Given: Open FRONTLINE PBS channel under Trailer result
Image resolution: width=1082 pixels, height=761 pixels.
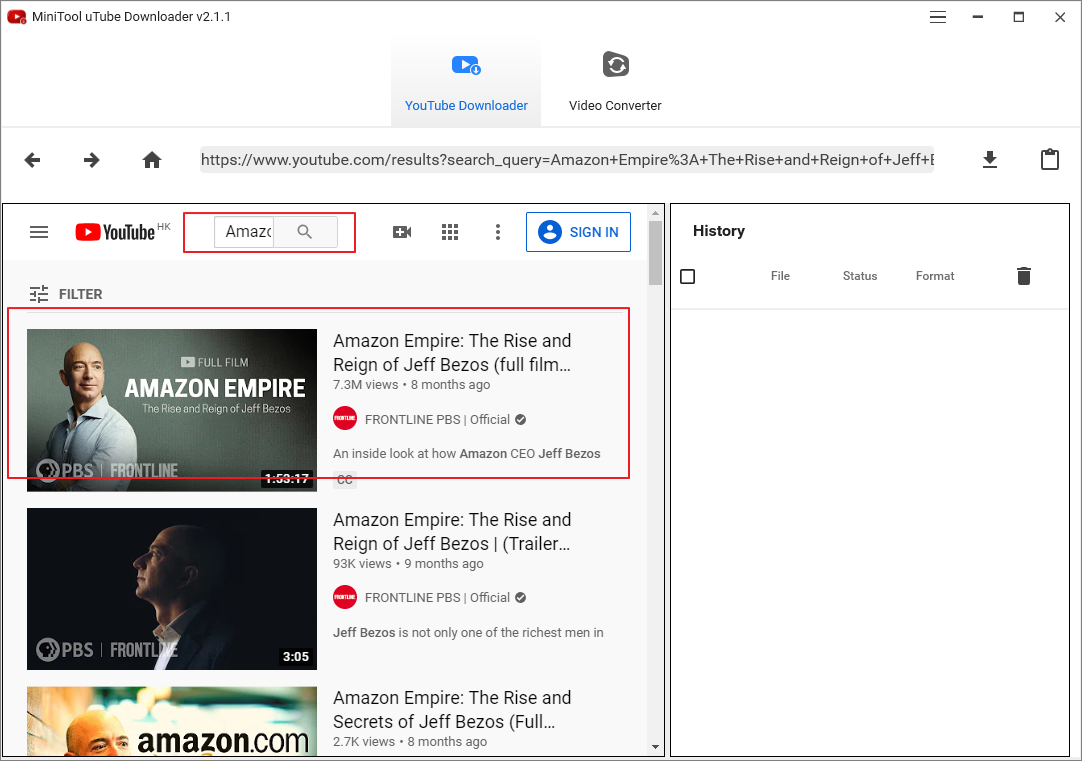Looking at the screenshot, I should pyautogui.click(x=437, y=597).
